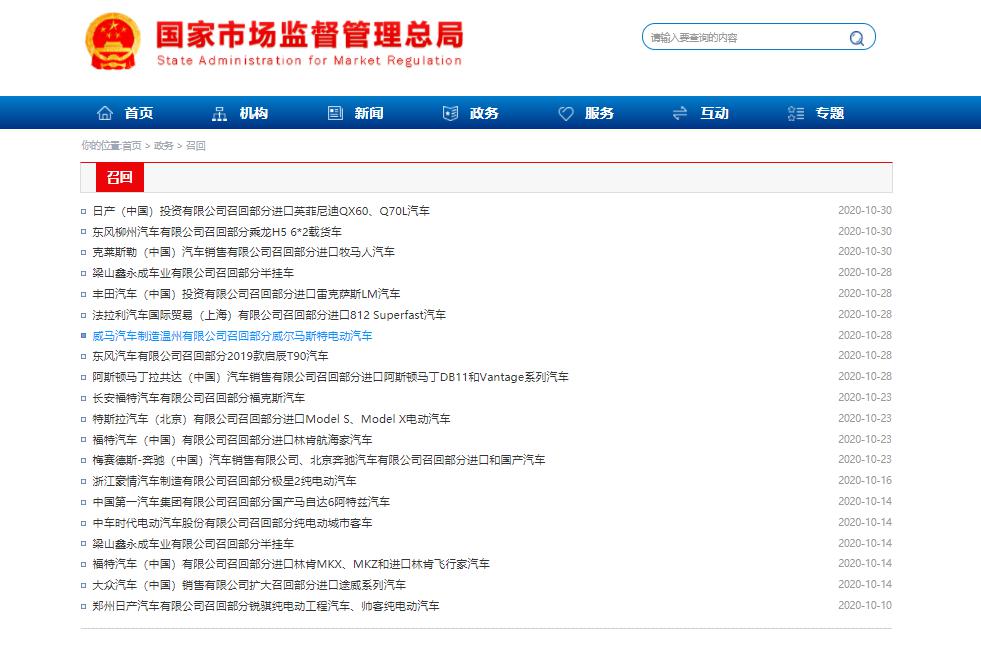Open the 服务 menu item
This screenshot has height=646, width=981.
(x=599, y=113)
